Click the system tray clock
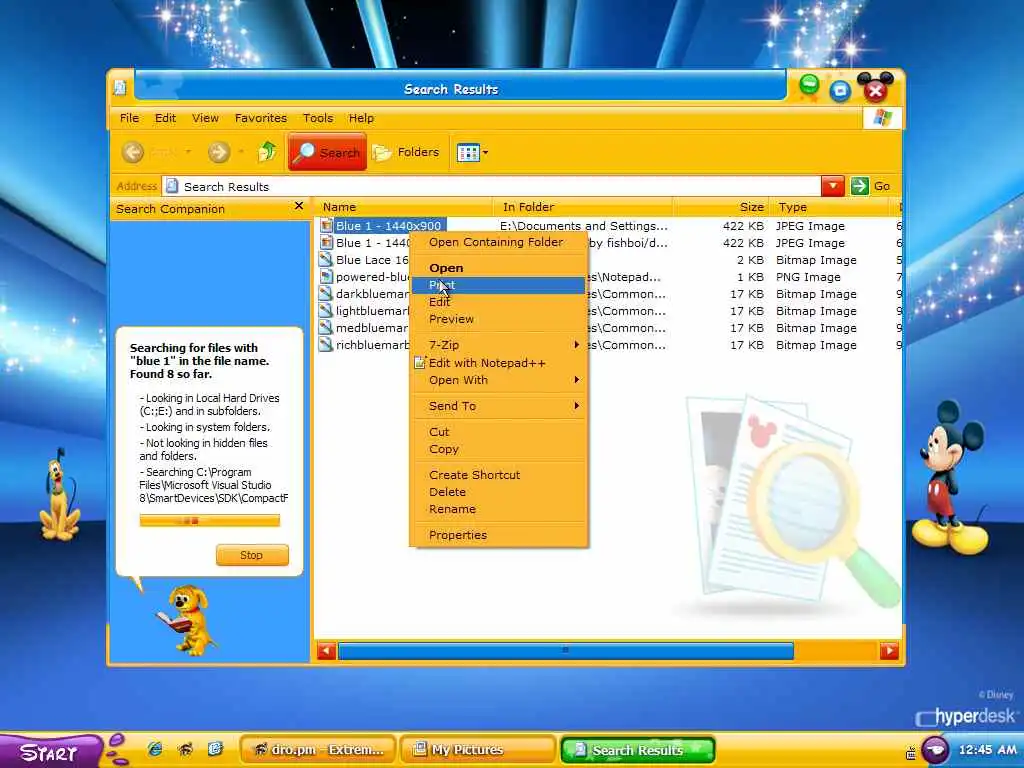This screenshot has width=1024, height=768. tap(987, 750)
